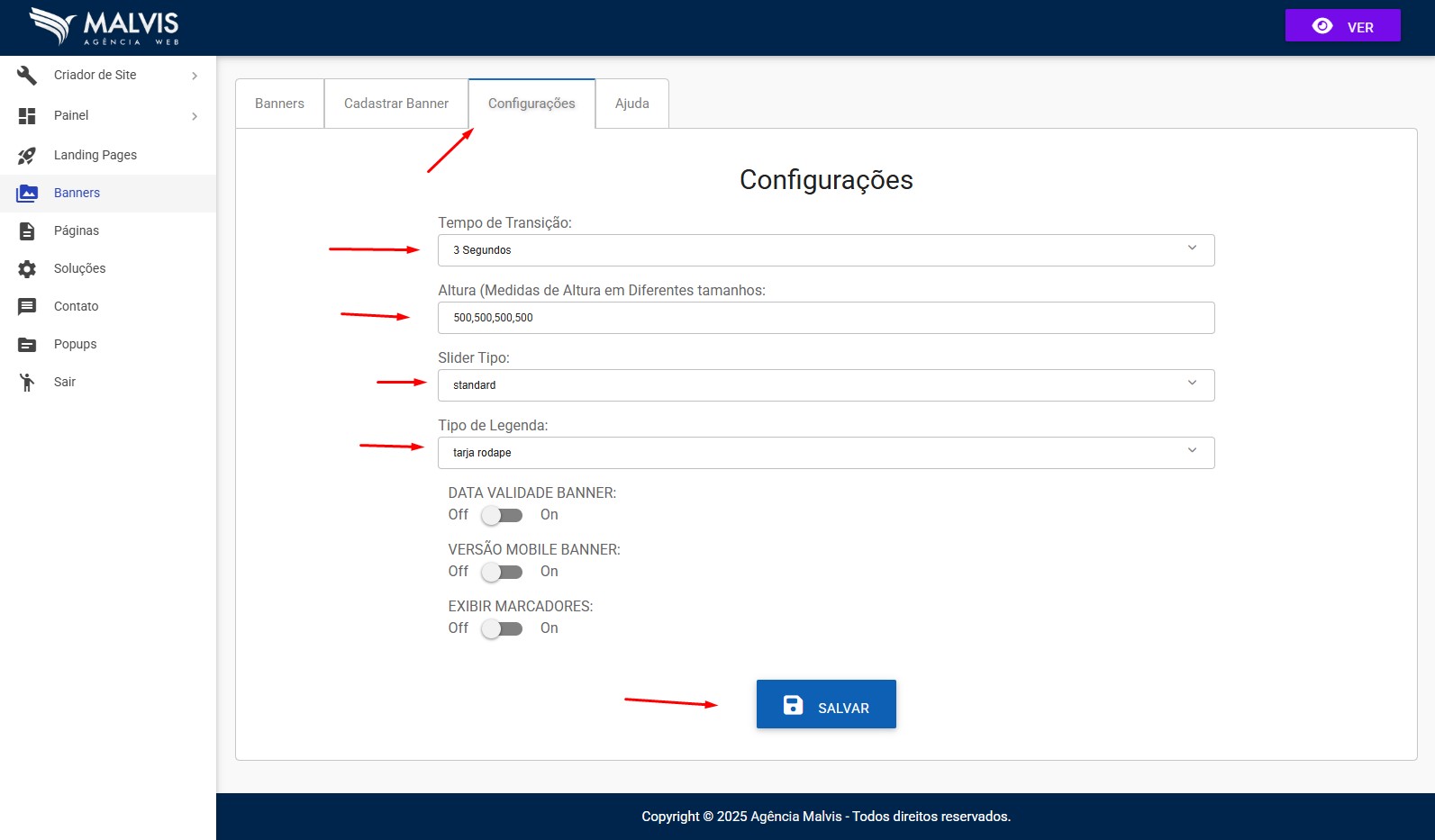The image size is (1435, 840).
Task: Click the Painel dashboard icon
Action: 27,116
